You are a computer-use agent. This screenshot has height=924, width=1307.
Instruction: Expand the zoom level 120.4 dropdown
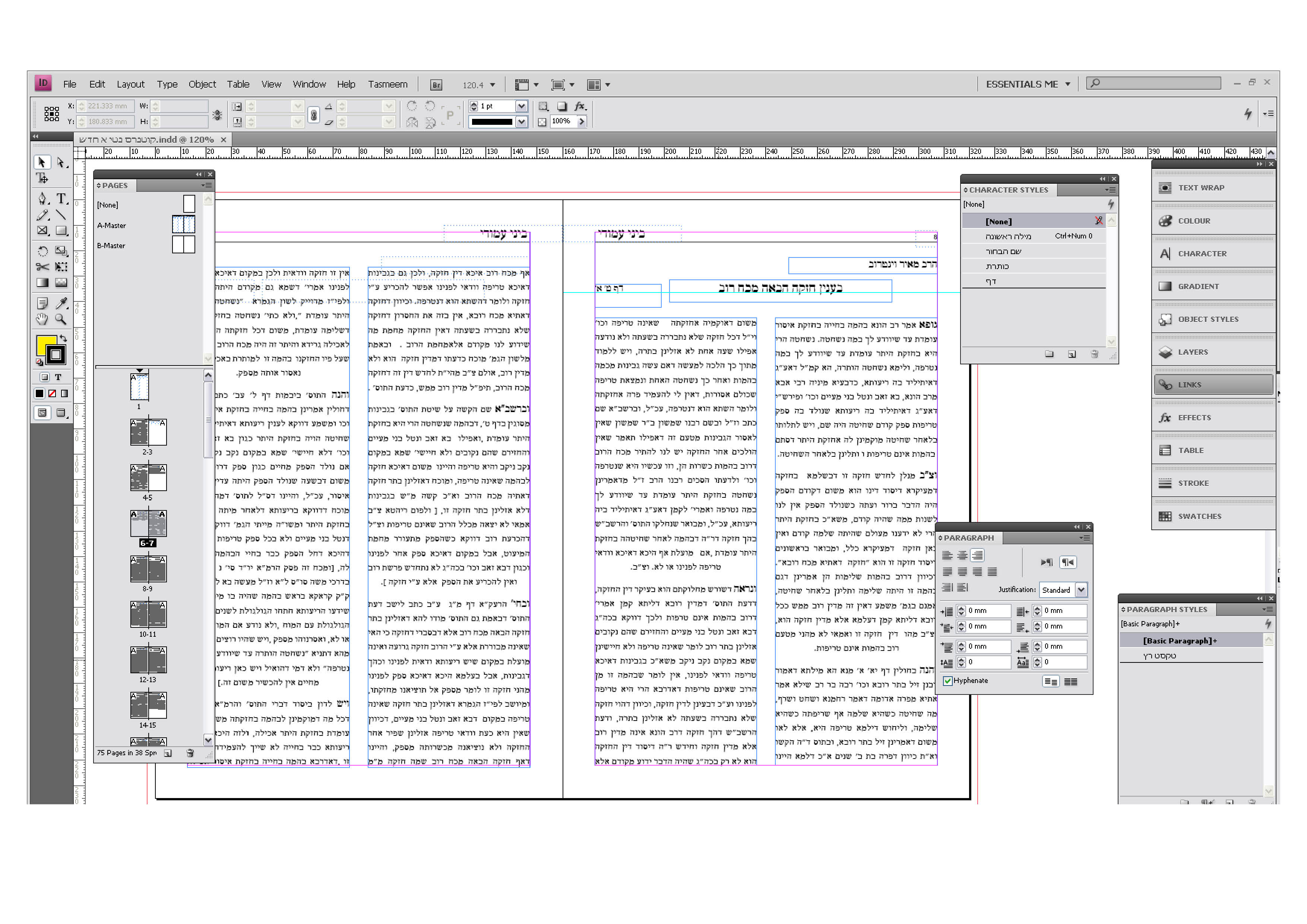pyautogui.click(x=493, y=85)
